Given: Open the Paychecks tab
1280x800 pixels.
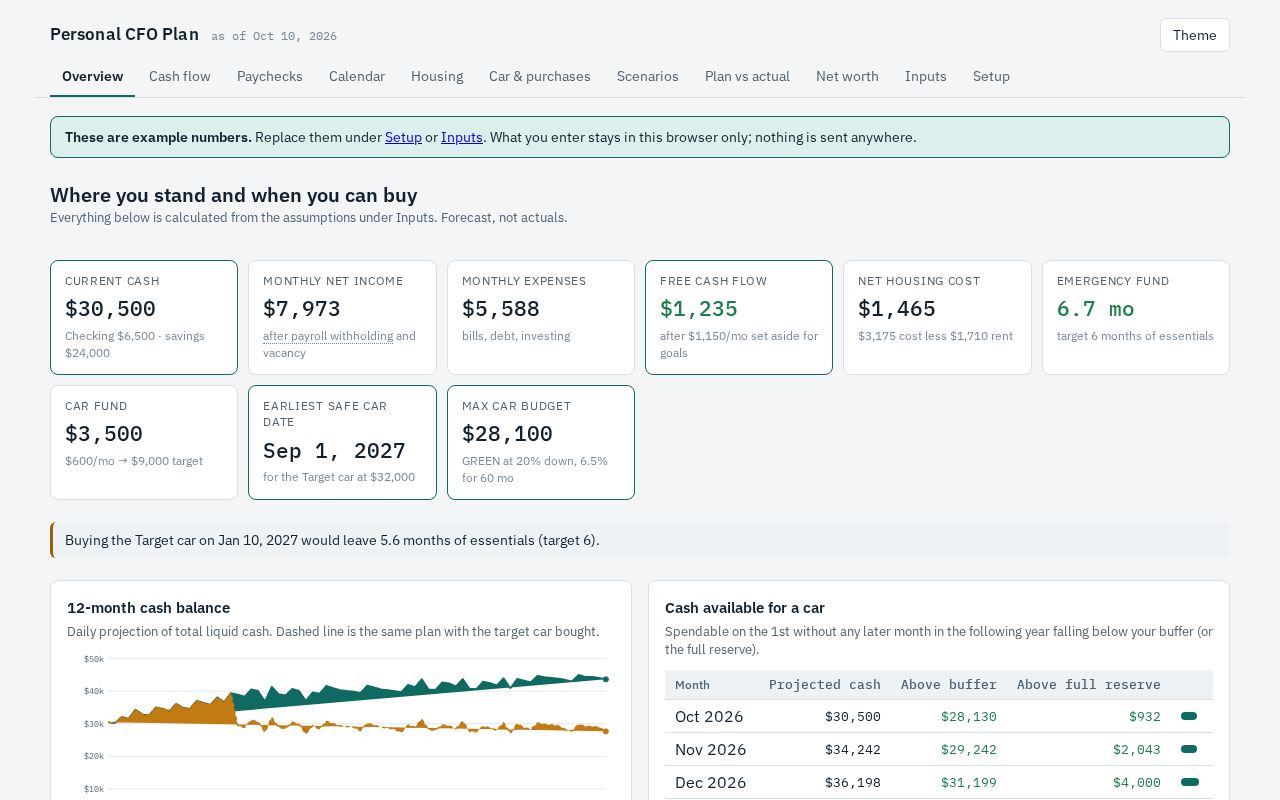Looking at the screenshot, I should coord(270,76).
